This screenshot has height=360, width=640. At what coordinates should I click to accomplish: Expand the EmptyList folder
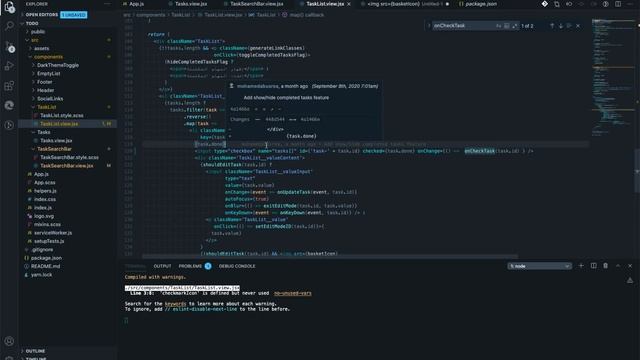point(49,73)
